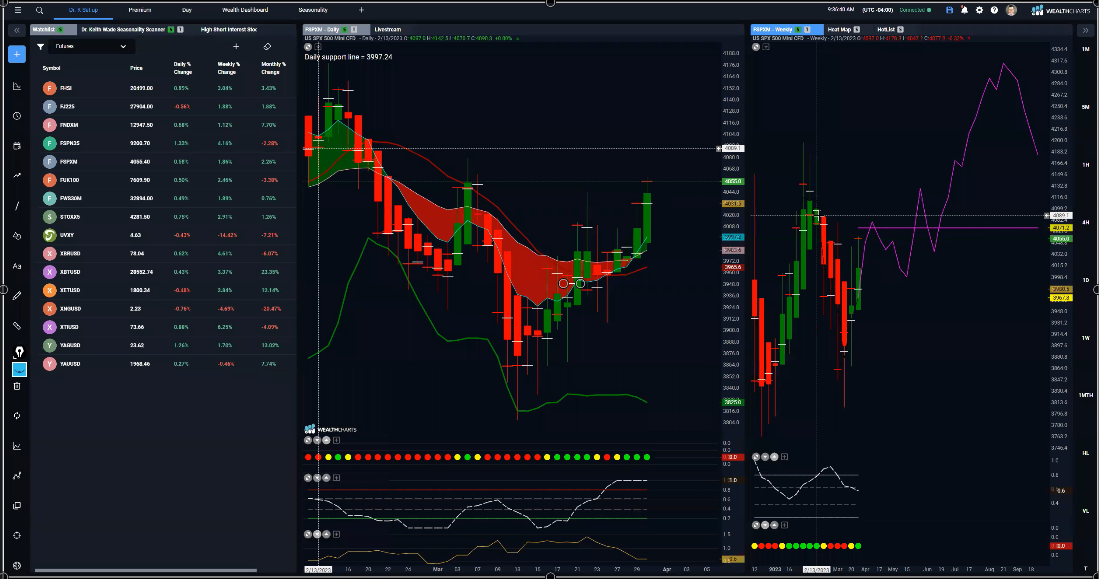Click the eraser icon in the watchlist header
This screenshot has width=1099, height=579.
(x=267, y=46)
